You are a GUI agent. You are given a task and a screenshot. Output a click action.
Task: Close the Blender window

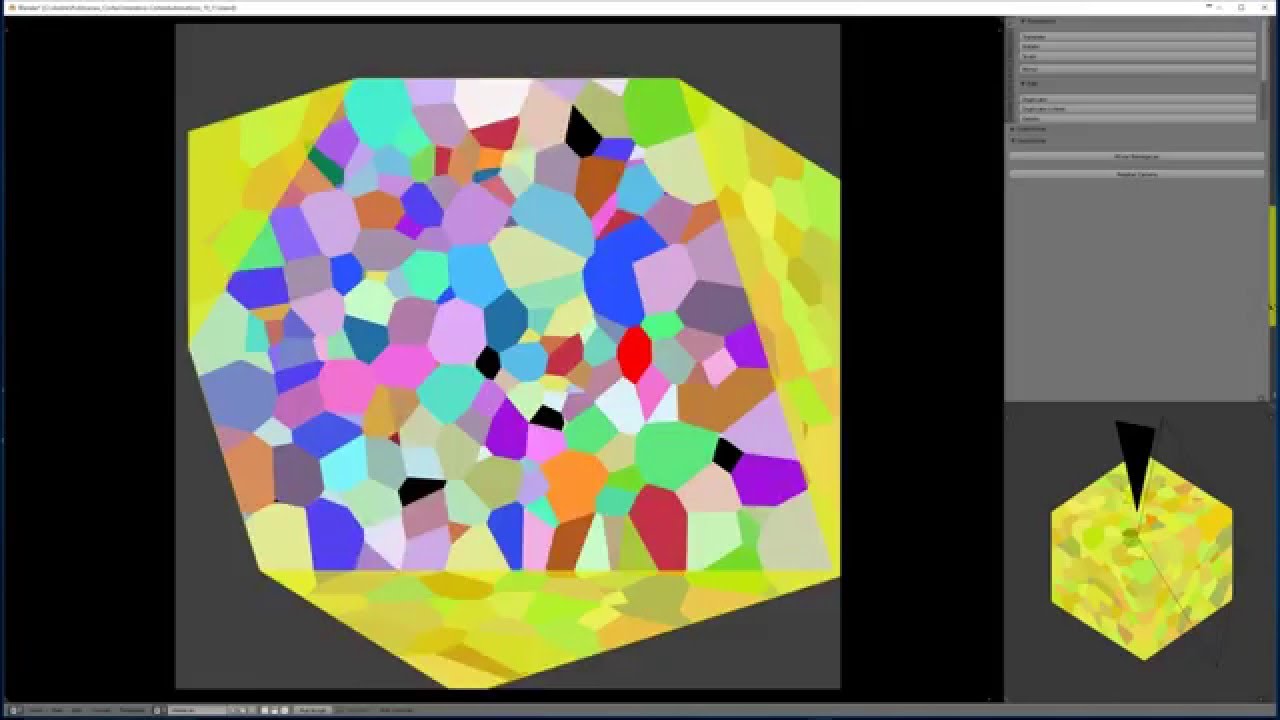click(x=1266, y=7)
